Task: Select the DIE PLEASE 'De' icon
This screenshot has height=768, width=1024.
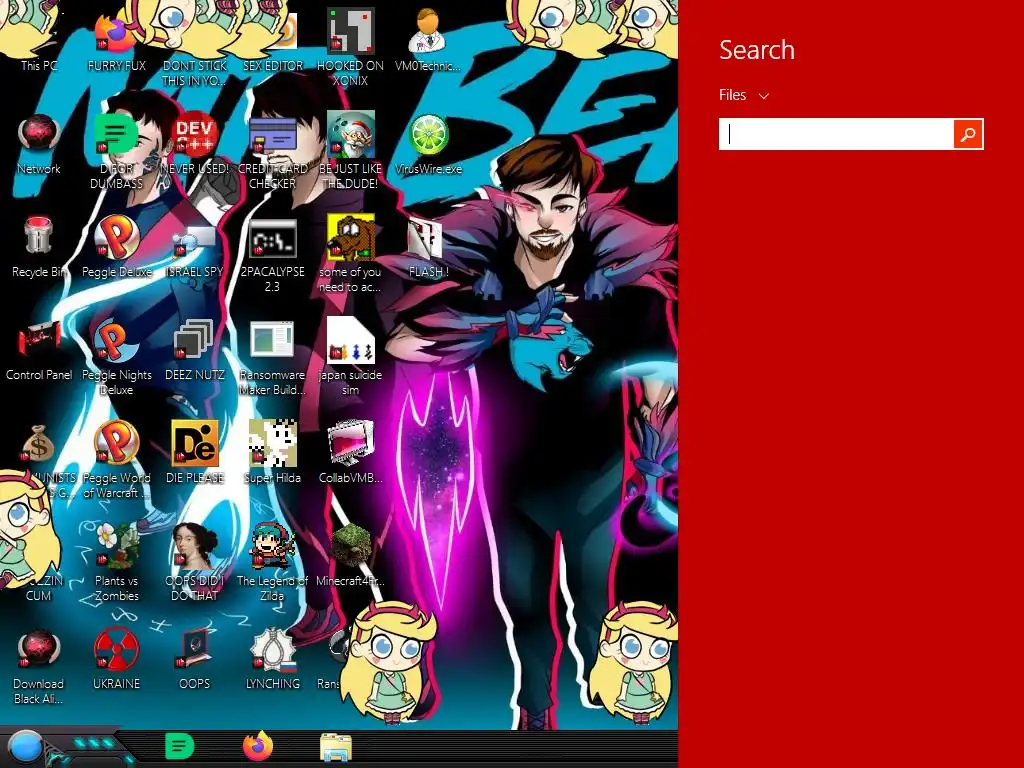Action: coord(195,453)
